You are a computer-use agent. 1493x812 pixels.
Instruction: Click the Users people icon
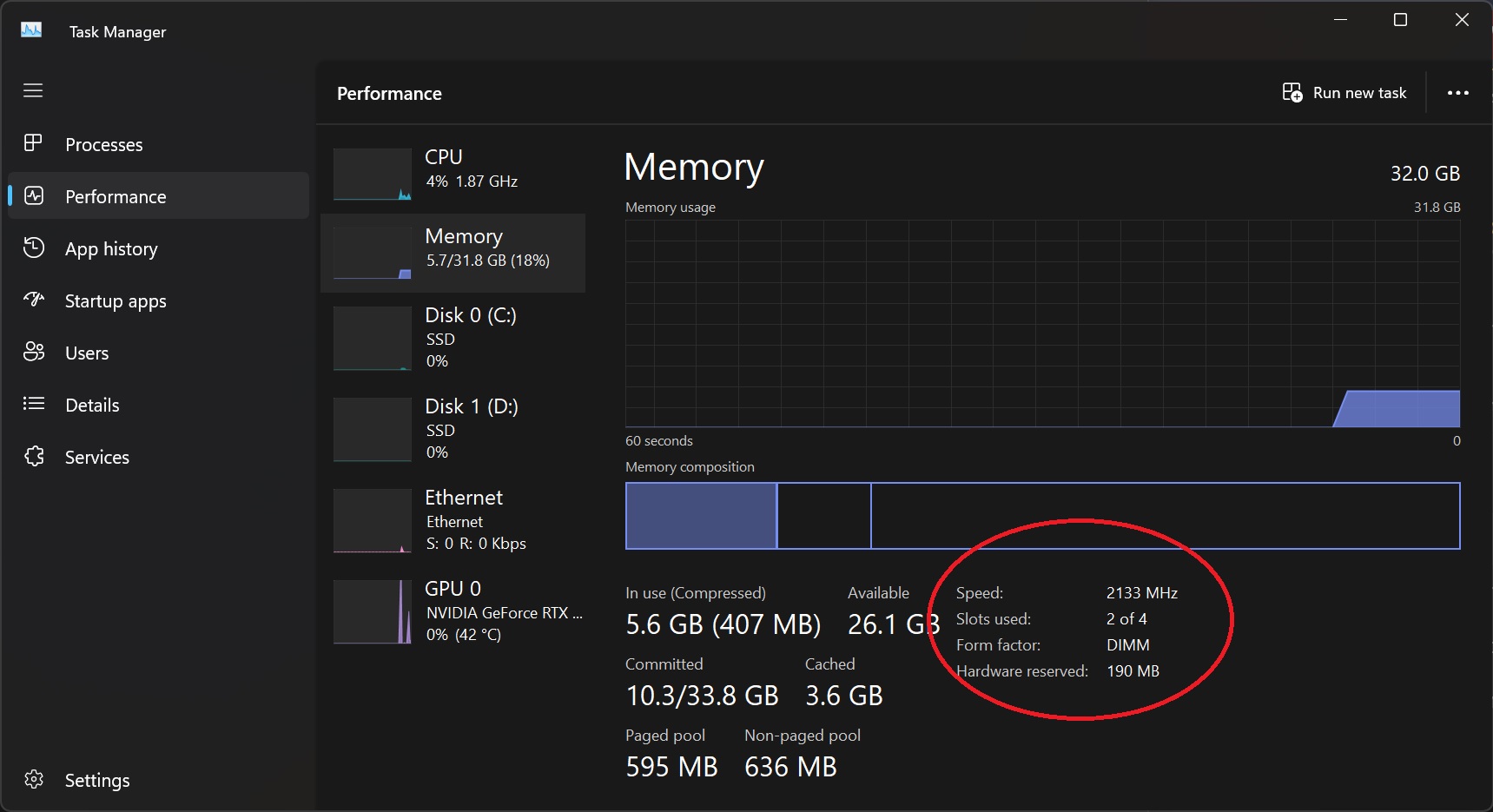pos(33,352)
